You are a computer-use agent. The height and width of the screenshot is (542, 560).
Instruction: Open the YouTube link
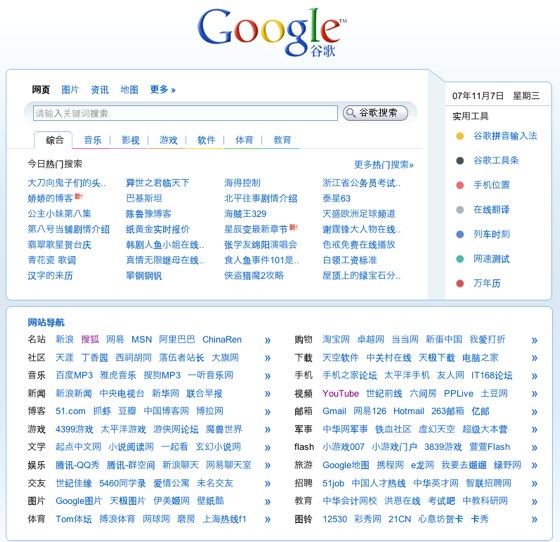(340, 393)
